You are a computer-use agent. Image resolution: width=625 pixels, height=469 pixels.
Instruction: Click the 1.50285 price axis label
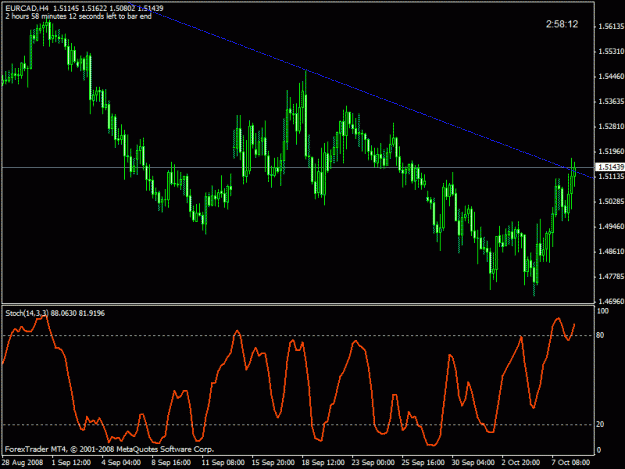[x=611, y=202]
